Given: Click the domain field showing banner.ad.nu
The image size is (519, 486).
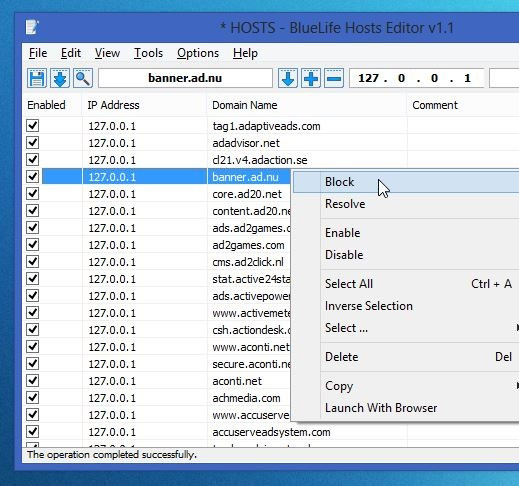Looking at the screenshot, I should 185,78.
